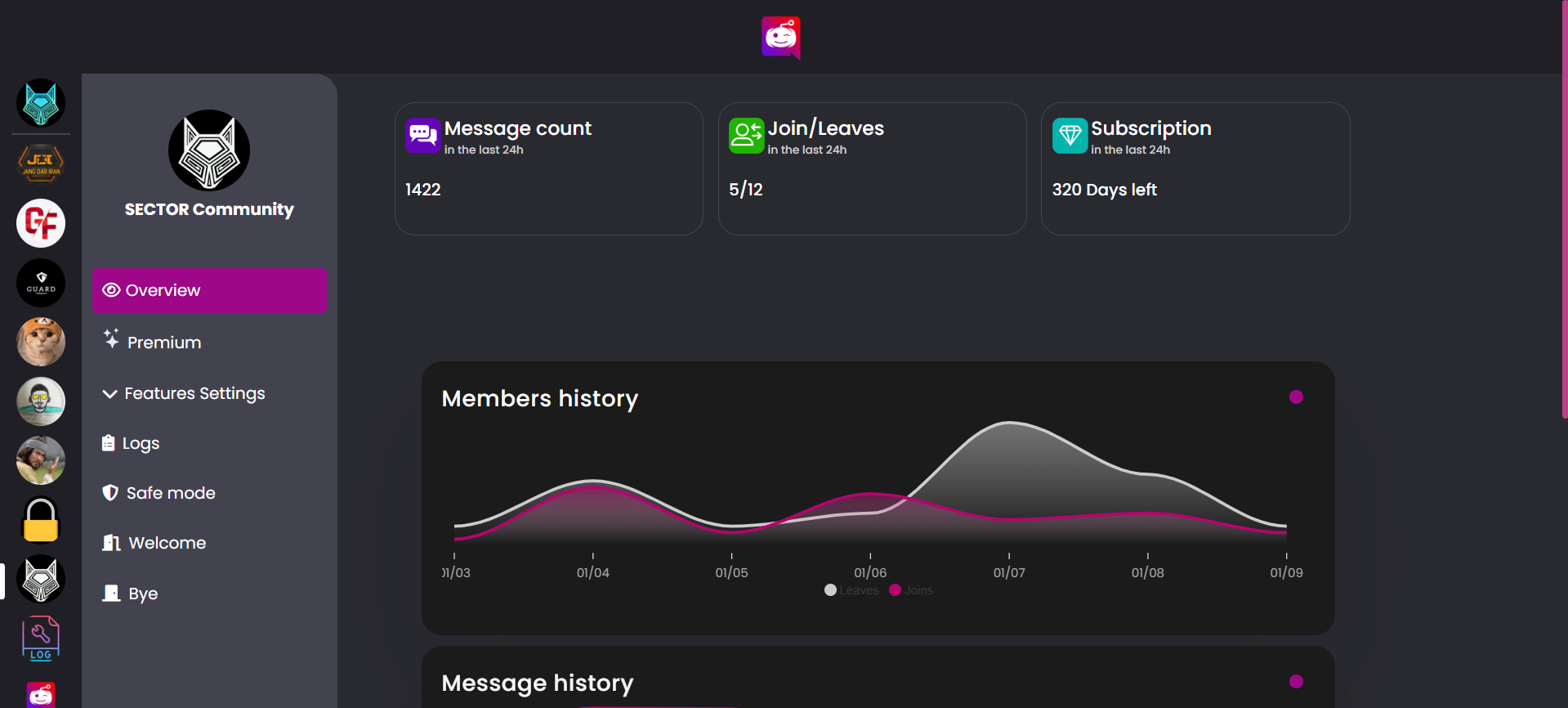Image resolution: width=1568 pixels, height=708 pixels.
Task: Click the 01/07 chart axis label
Action: click(x=1009, y=572)
